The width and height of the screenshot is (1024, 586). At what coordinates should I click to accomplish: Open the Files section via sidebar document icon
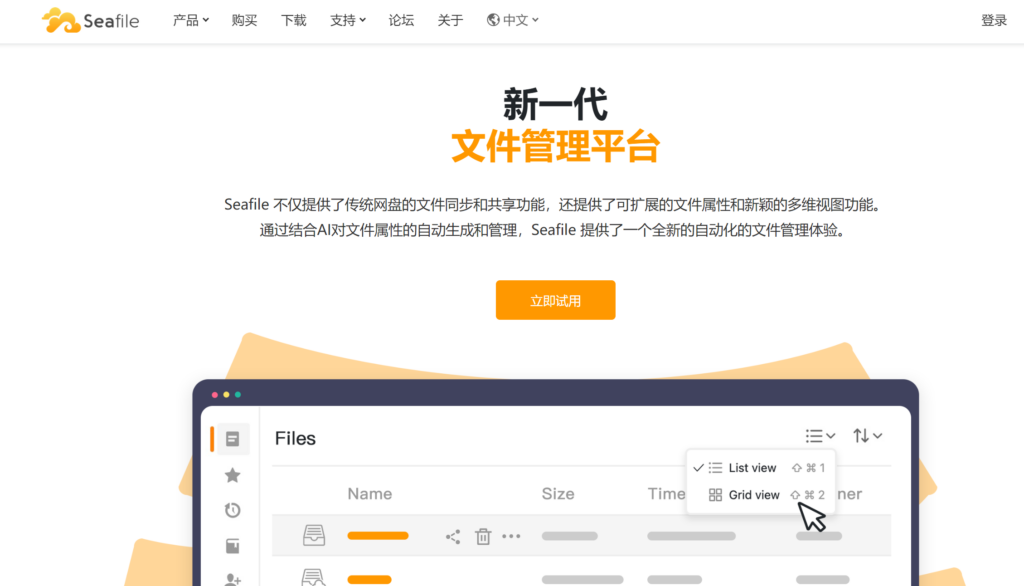pos(232,438)
